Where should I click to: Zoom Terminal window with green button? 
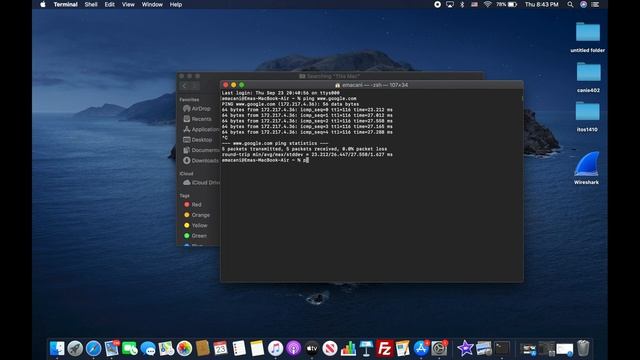pos(242,85)
